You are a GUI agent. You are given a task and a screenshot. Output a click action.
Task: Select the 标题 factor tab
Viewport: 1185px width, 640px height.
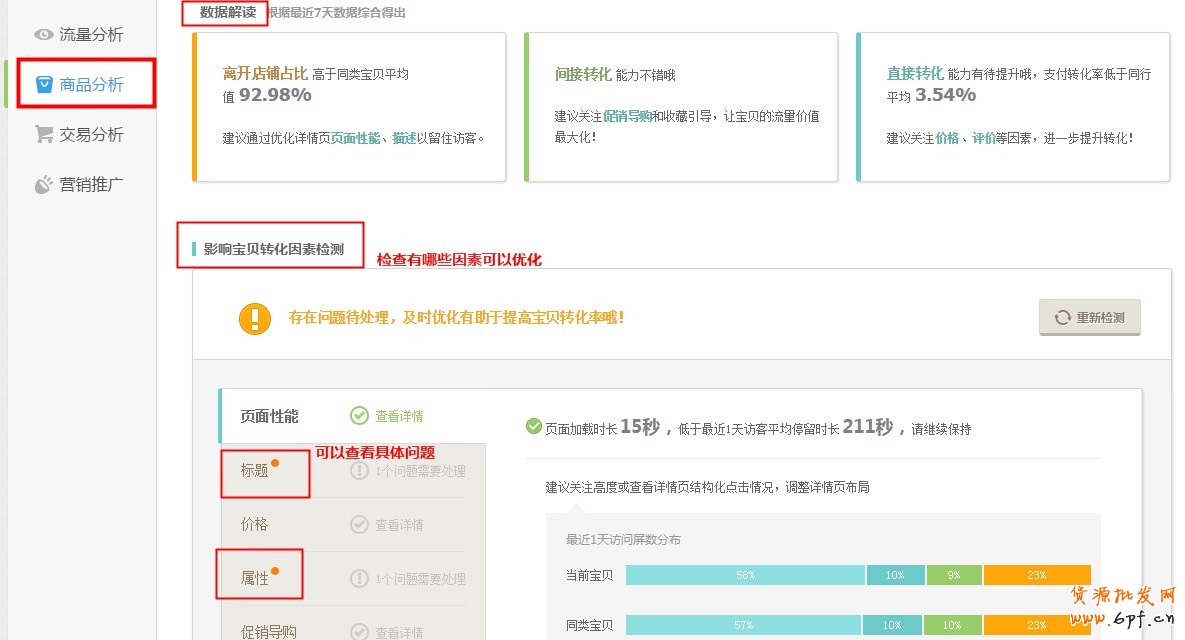(x=255, y=470)
